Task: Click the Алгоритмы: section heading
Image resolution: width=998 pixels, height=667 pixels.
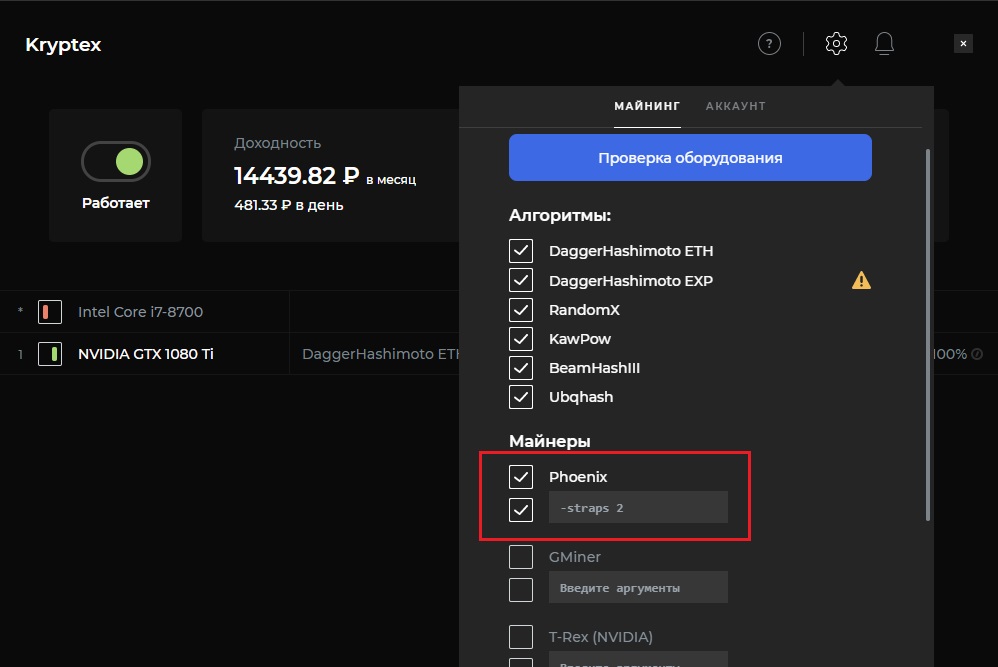Action: coord(560,216)
